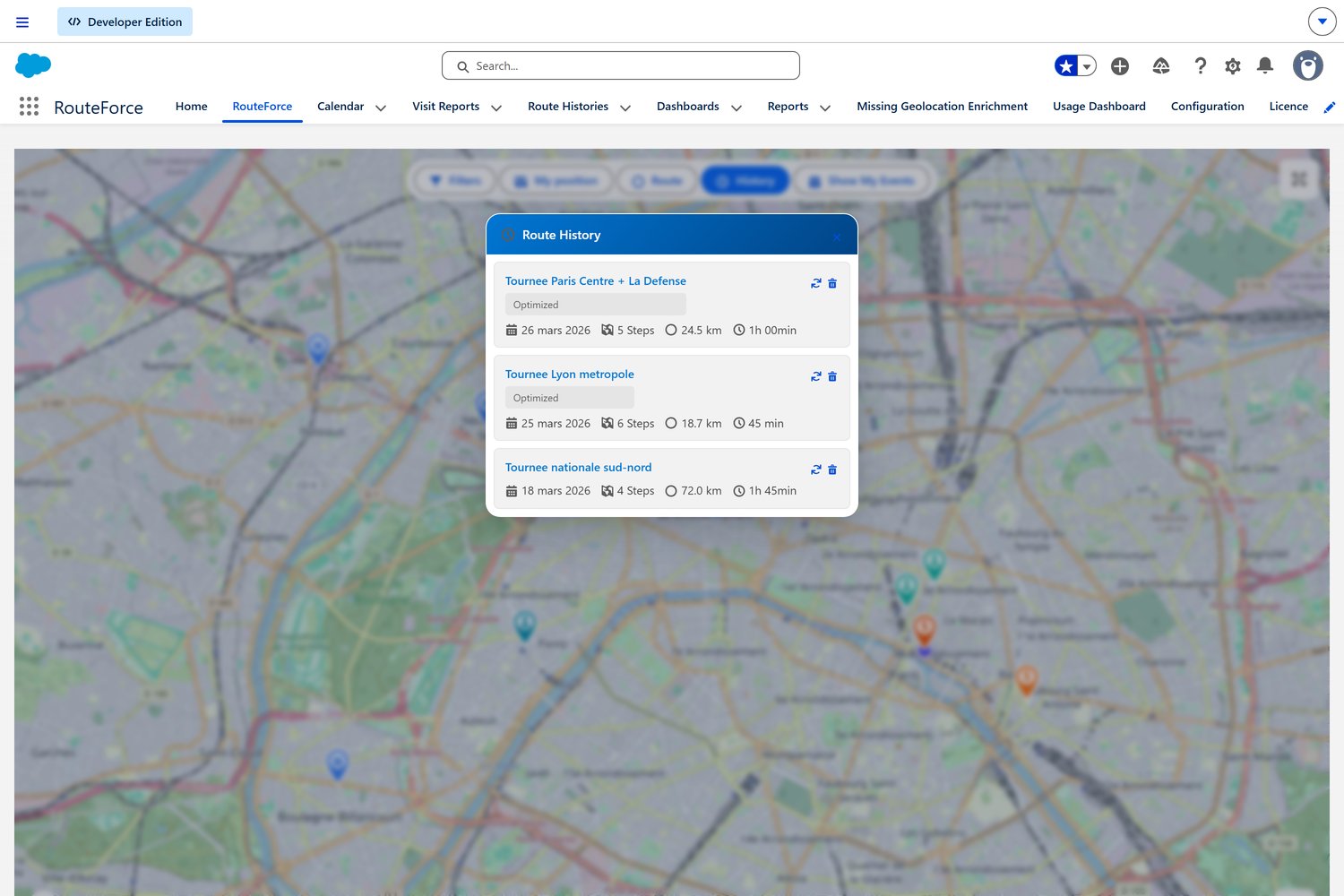Open Salesforce Setup gear icon
The width and height of the screenshot is (1344, 896).
tap(1233, 65)
